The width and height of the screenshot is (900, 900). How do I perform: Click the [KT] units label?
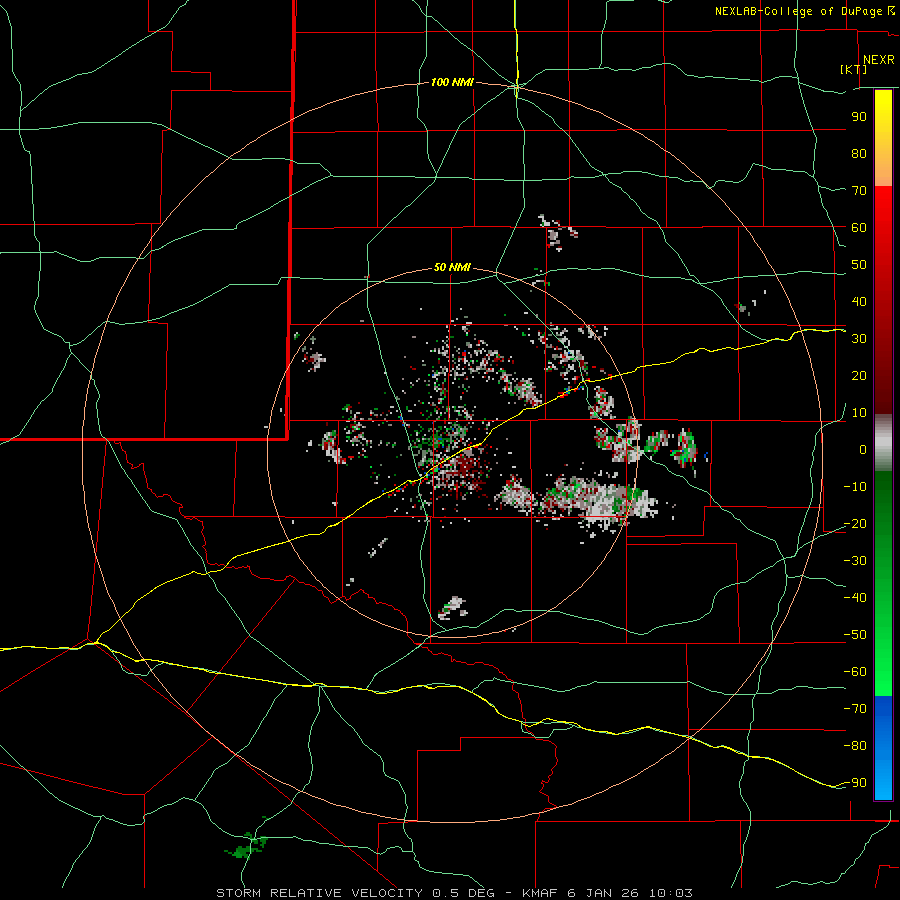coord(854,69)
